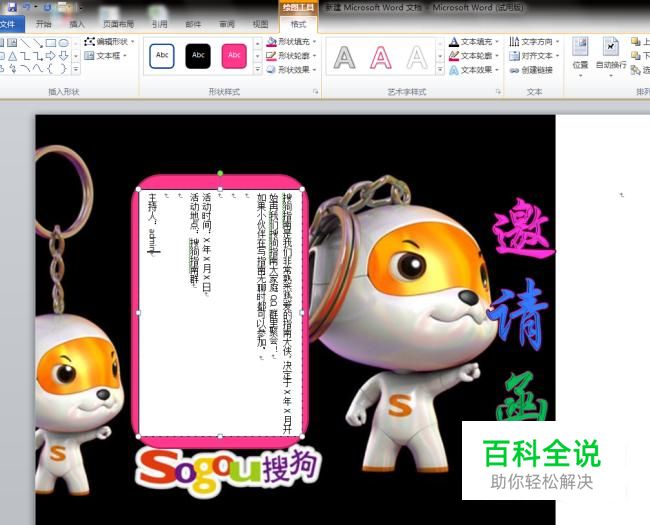This screenshot has height=525, width=650.
Task: Click the 形状效果 icon
Action: point(272,69)
